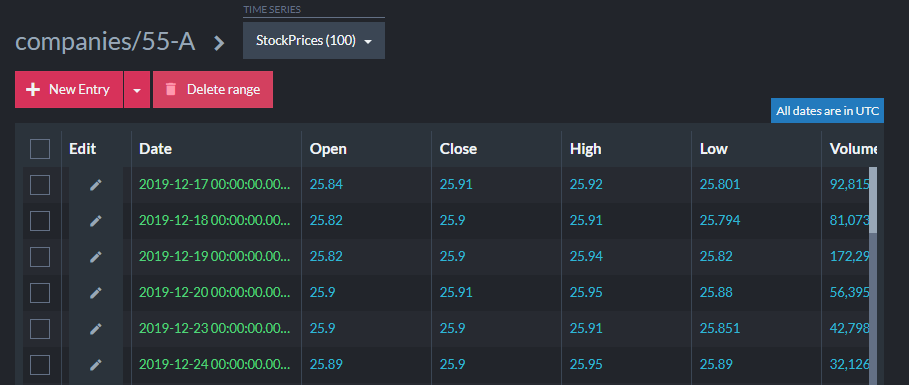Edit the 2019-12-20 entry with pencil icon

coord(96,293)
